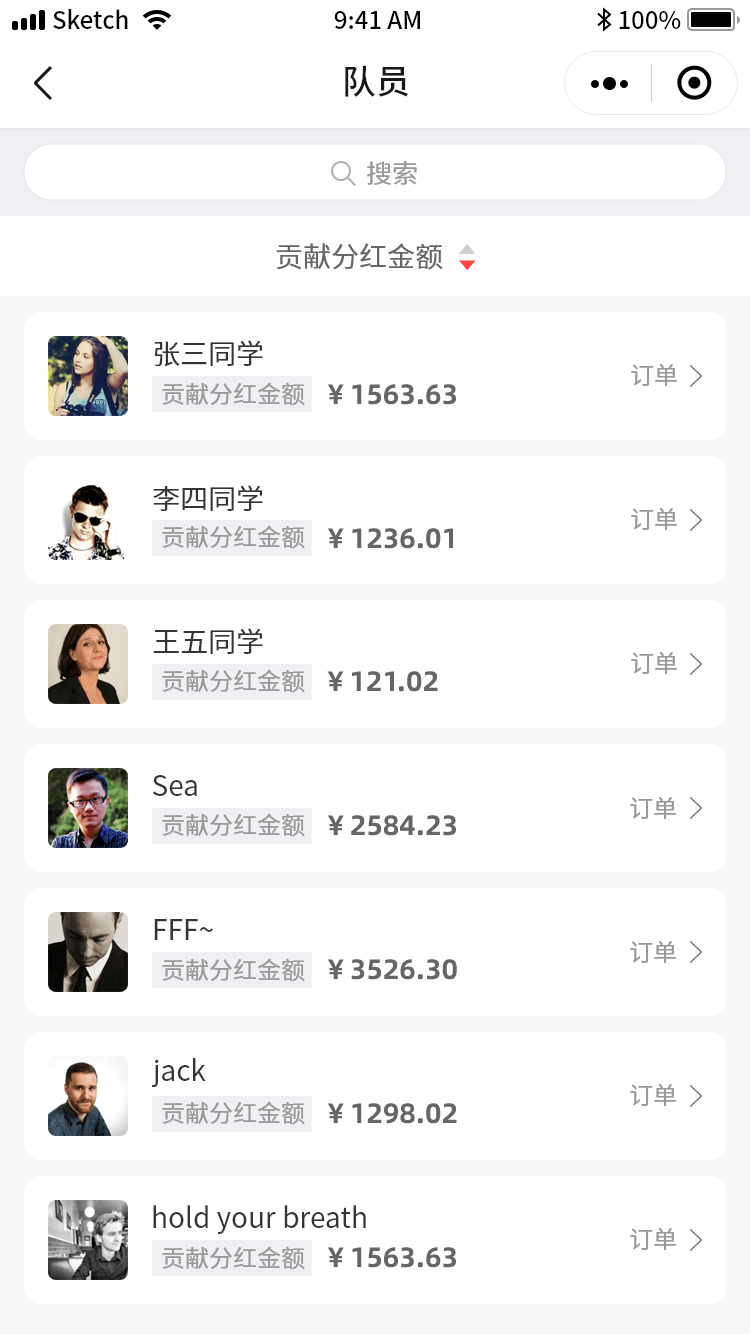Select the 贡献分红金额 sort header label
Viewport: 750px width, 1334px height.
point(360,257)
